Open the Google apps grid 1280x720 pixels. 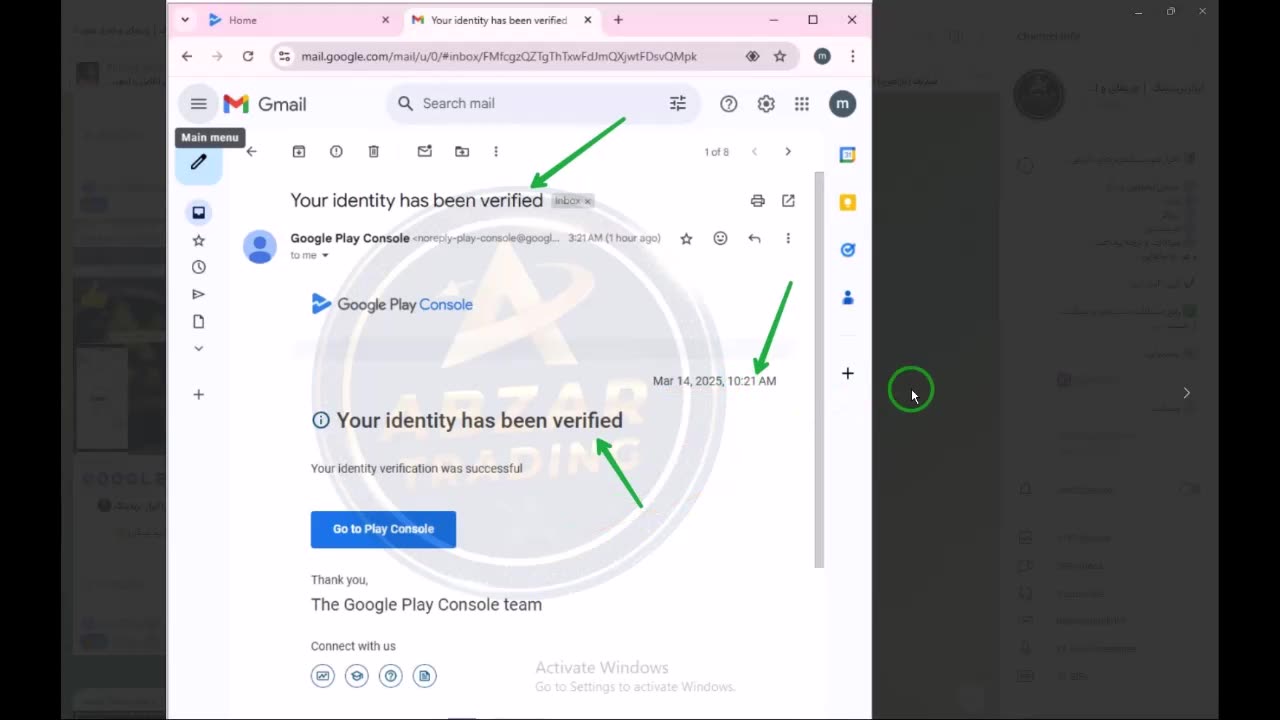click(x=802, y=103)
